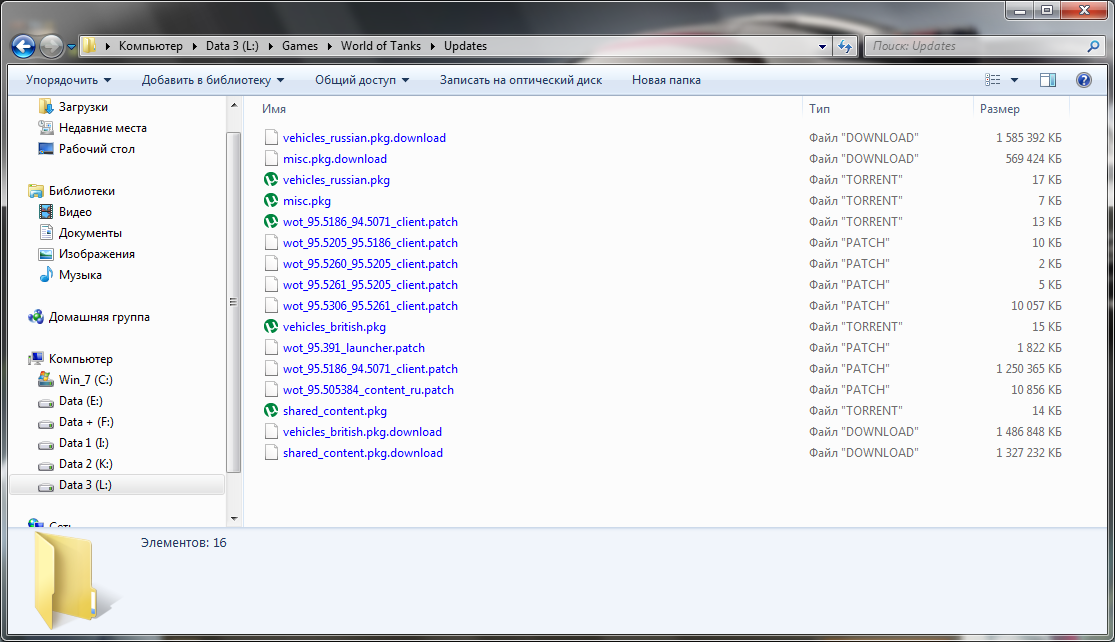Sort files by the Размер column
The height and width of the screenshot is (642, 1115).
click(x=1000, y=109)
